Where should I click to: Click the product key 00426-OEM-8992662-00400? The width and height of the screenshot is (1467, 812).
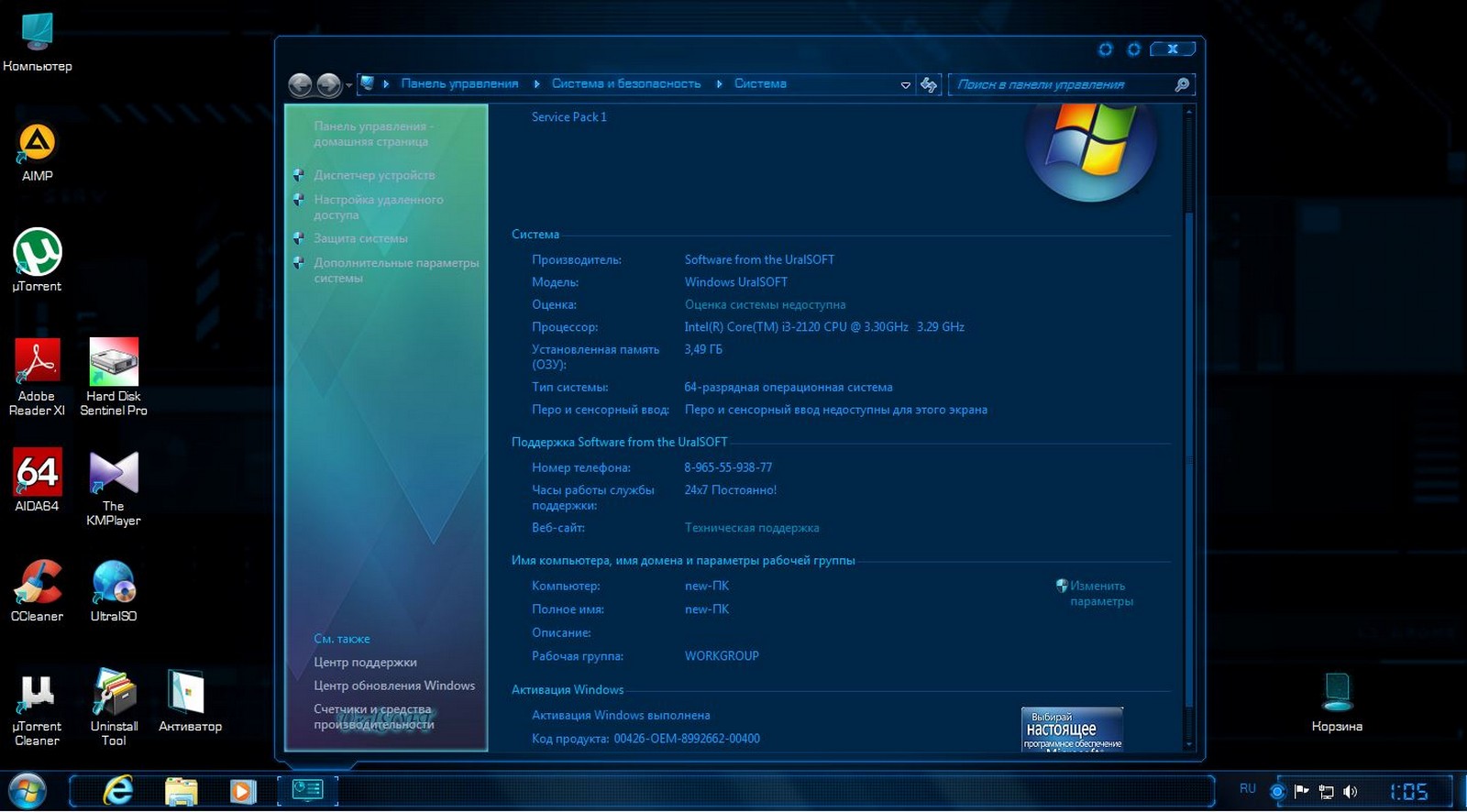click(x=687, y=739)
